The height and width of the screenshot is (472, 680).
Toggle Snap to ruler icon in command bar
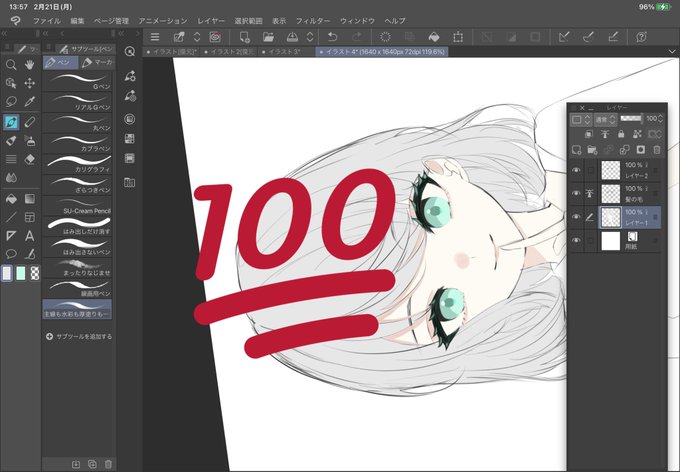564,37
